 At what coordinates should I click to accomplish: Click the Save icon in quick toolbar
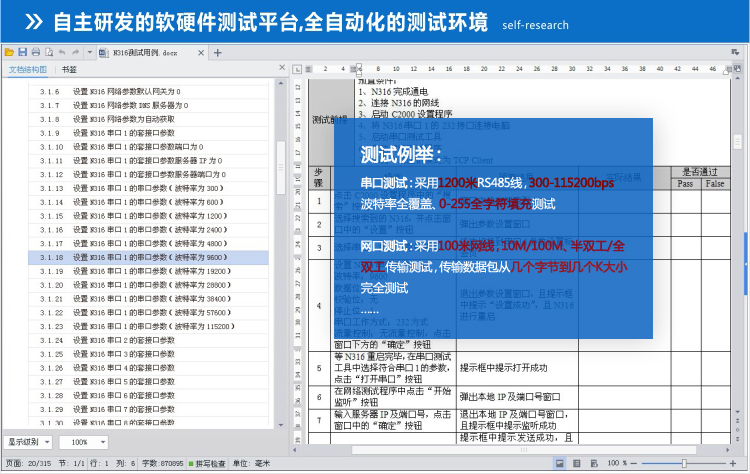tap(23, 52)
